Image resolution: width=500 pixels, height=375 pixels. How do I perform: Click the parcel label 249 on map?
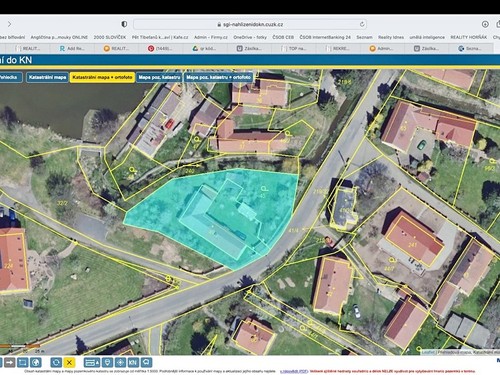[190, 171]
